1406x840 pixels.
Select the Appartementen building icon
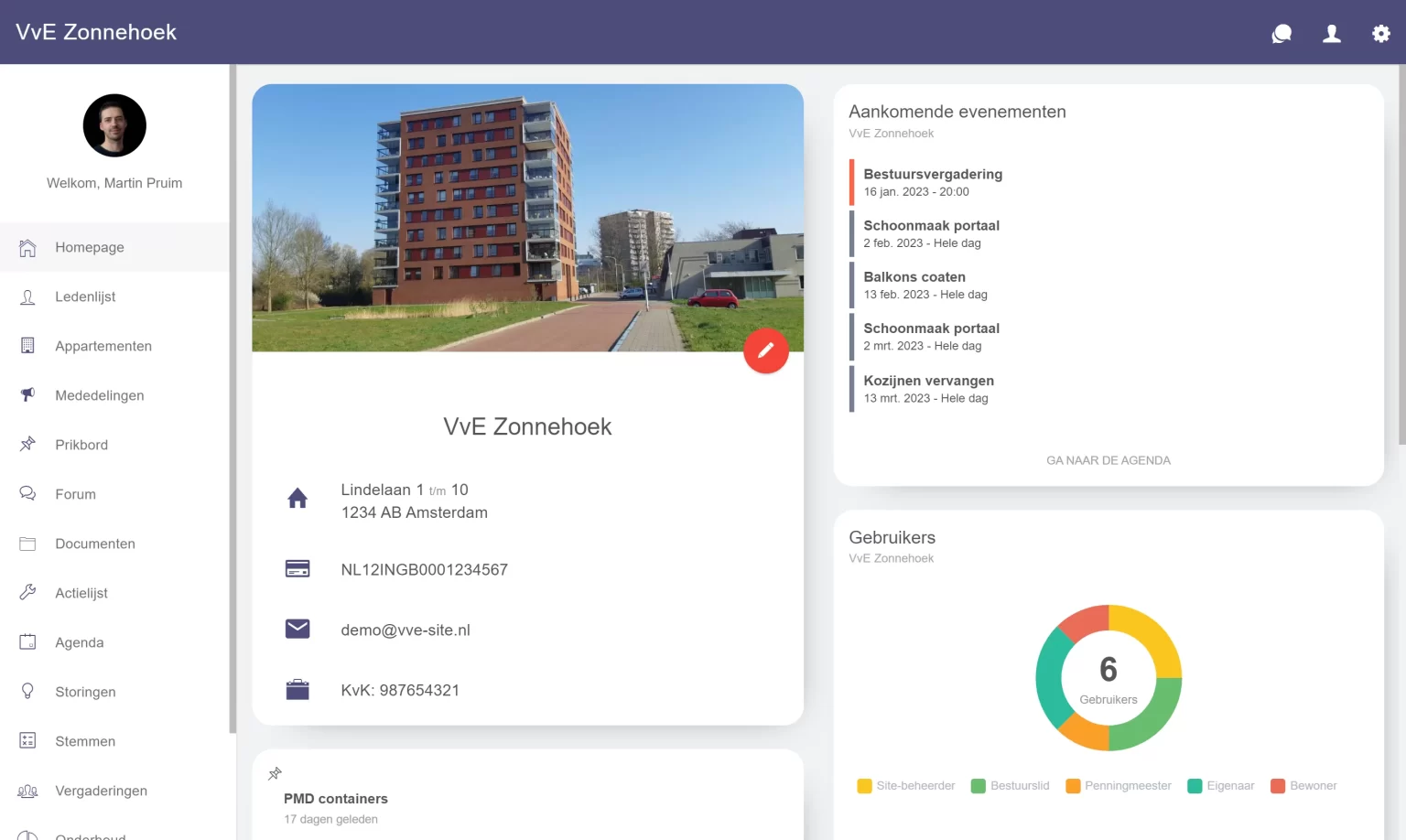(x=27, y=346)
